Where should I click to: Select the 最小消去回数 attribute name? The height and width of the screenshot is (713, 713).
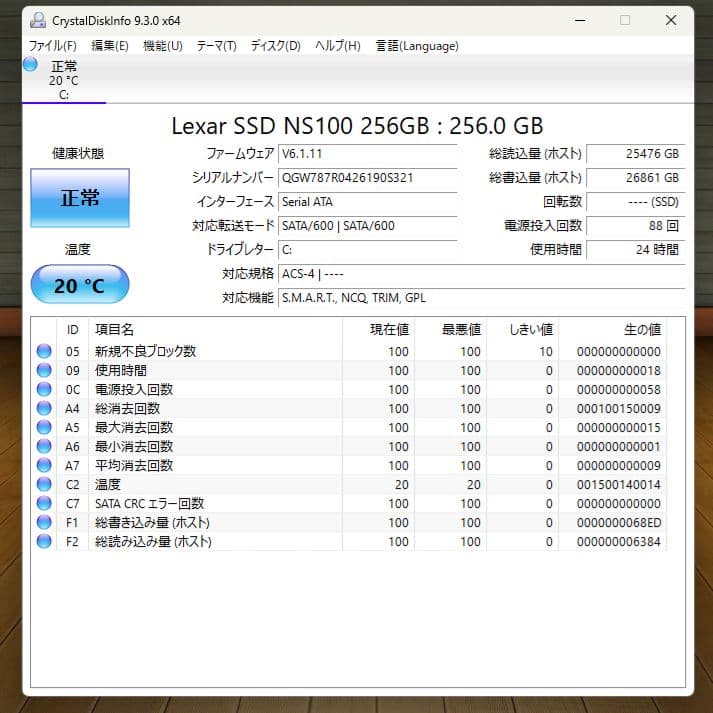pyautogui.click(x=134, y=447)
